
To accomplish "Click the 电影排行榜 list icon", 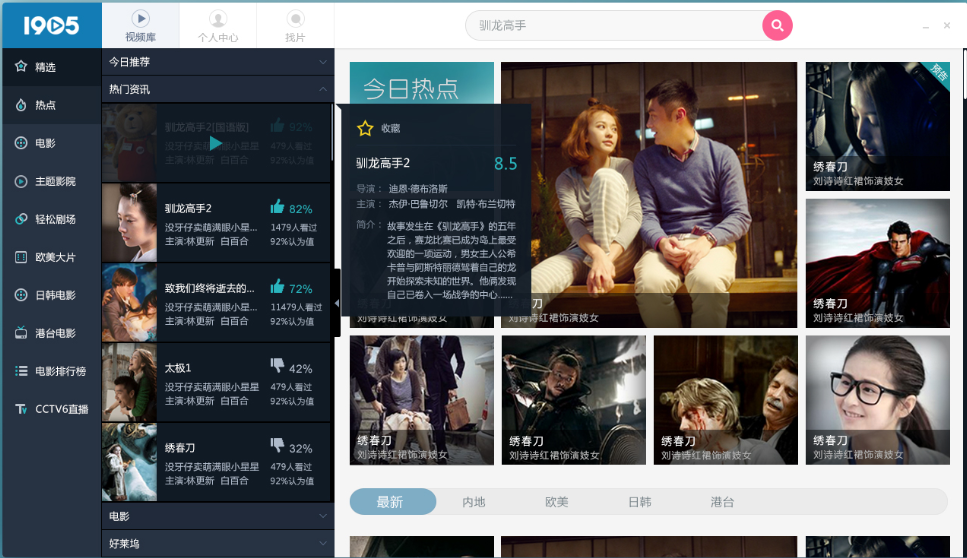I will tap(21, 371).
